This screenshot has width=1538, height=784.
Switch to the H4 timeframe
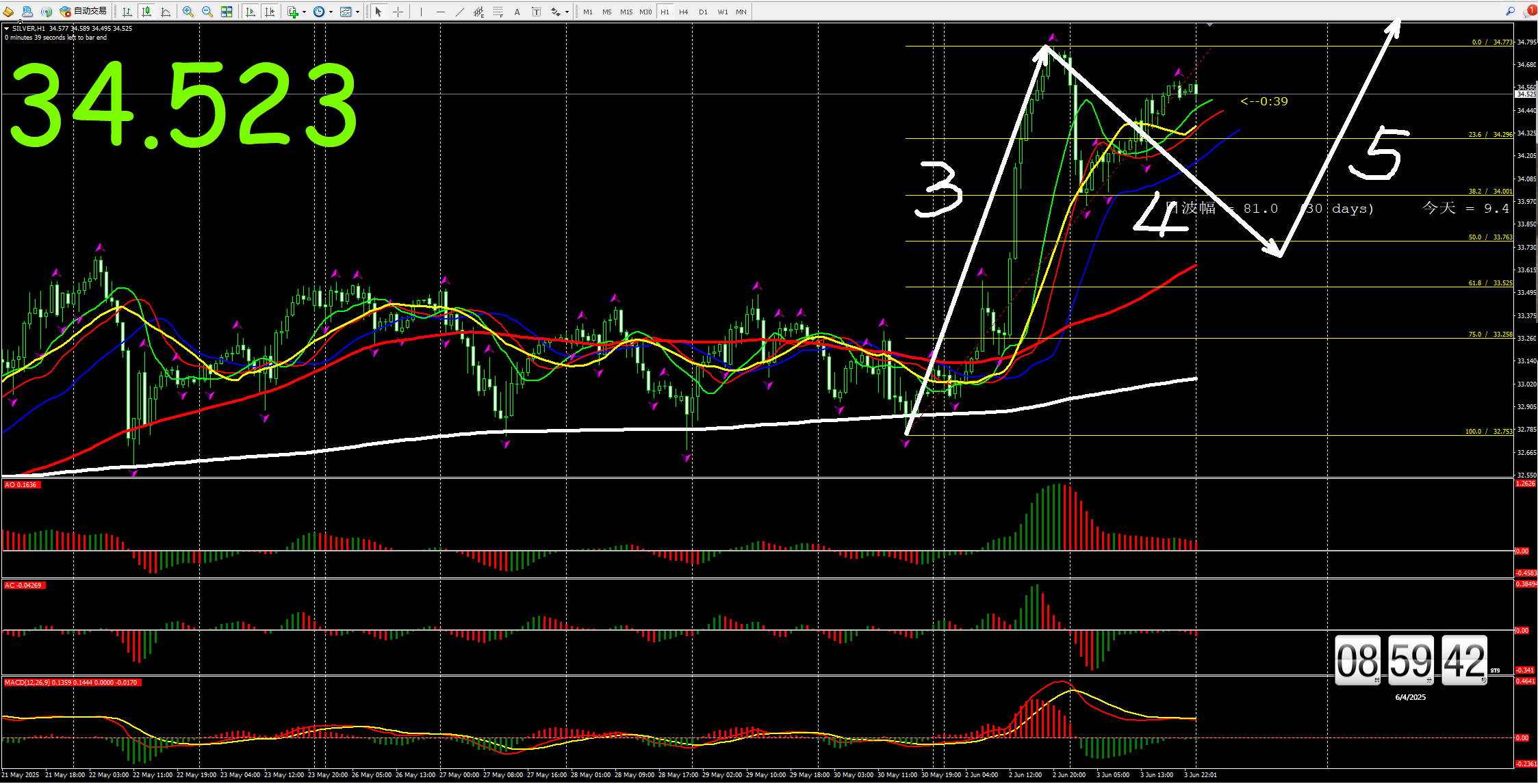[x=684, y=12]
